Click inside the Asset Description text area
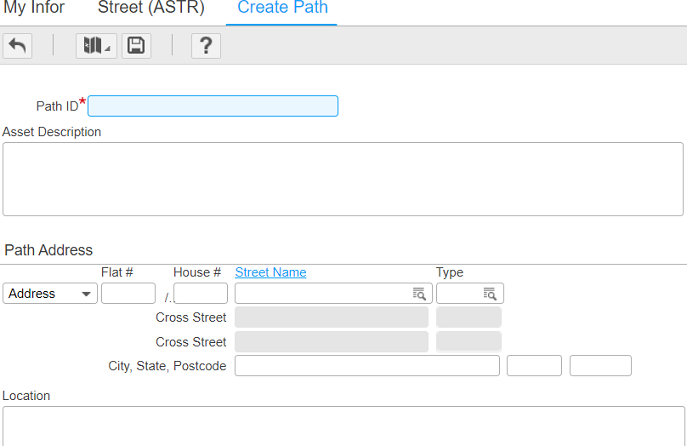This screenshot has width=687, height=446. pyautogui.click(x=342, y=178)
